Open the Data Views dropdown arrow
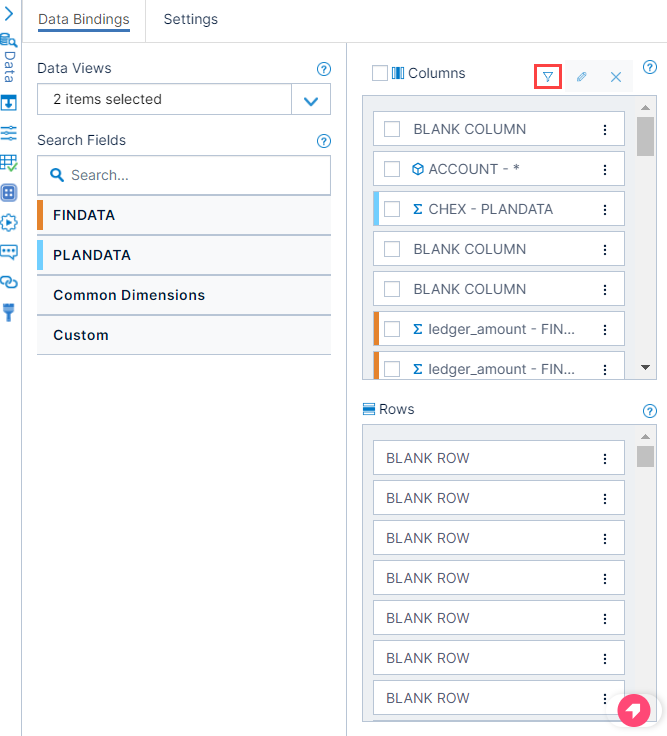This screenshot has height=736, width=667. pos(311,100)
